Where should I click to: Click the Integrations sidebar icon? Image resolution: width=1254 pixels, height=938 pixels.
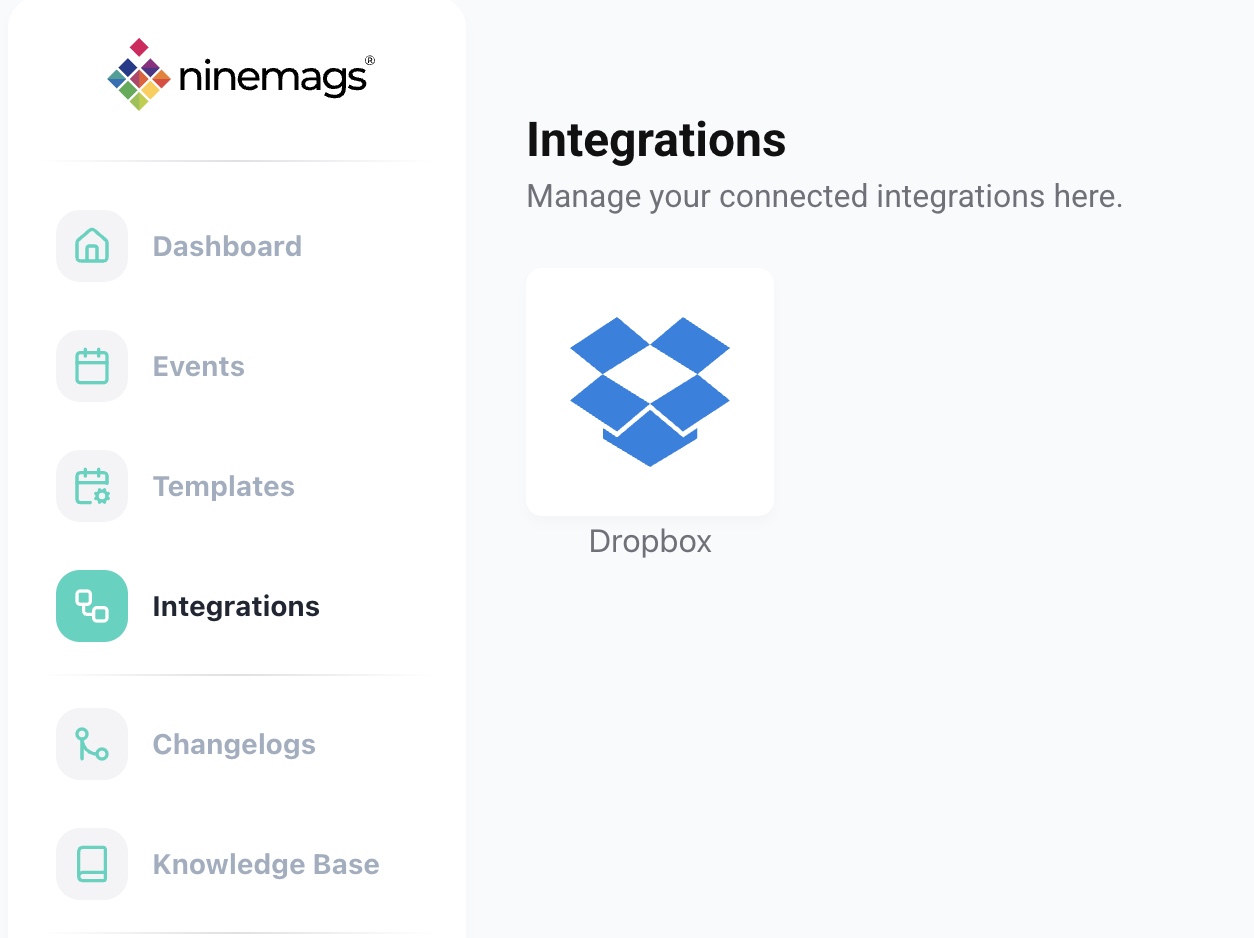coord(92,606)
